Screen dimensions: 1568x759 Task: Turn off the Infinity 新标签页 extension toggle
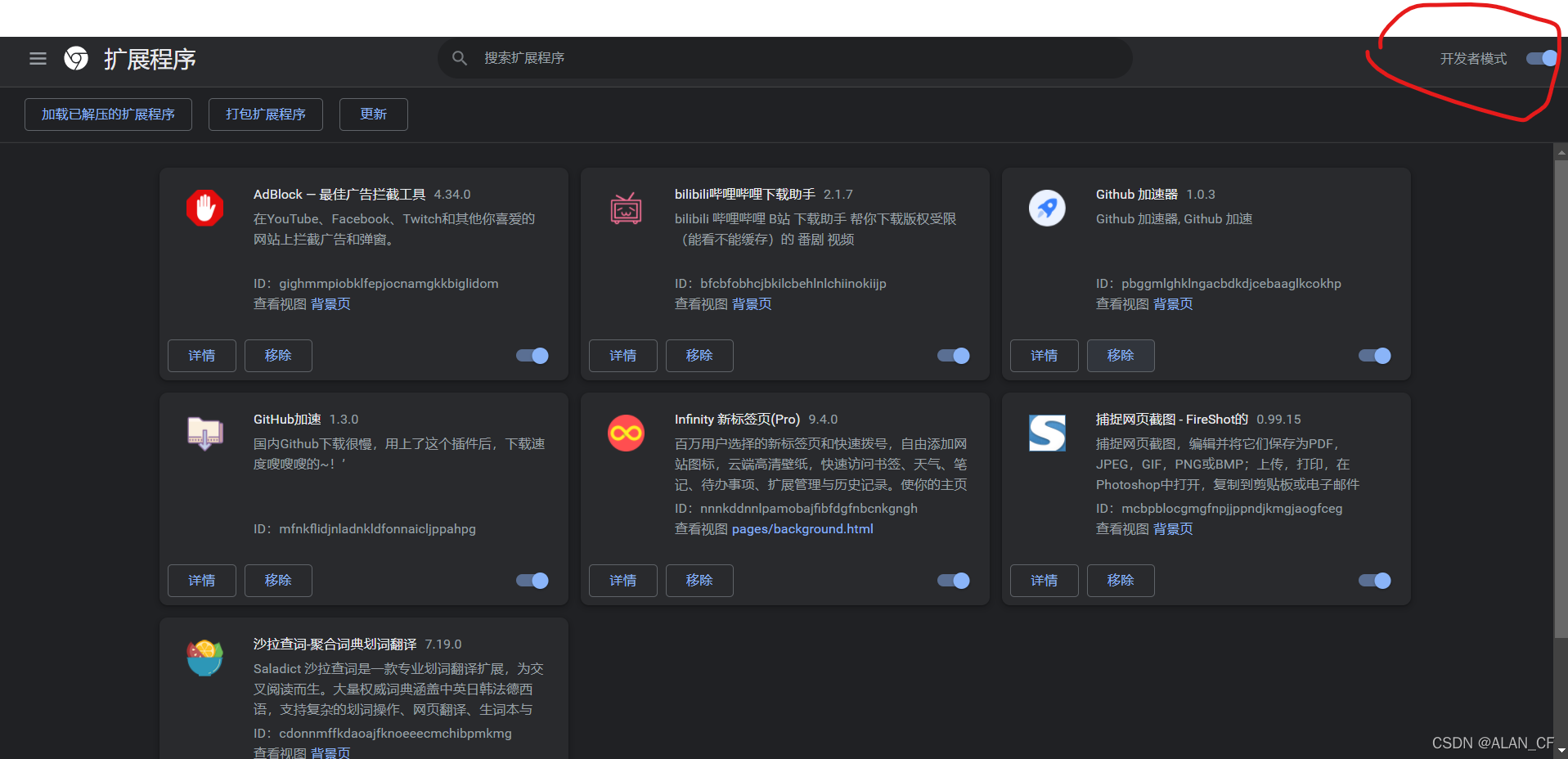coord(952,580)
